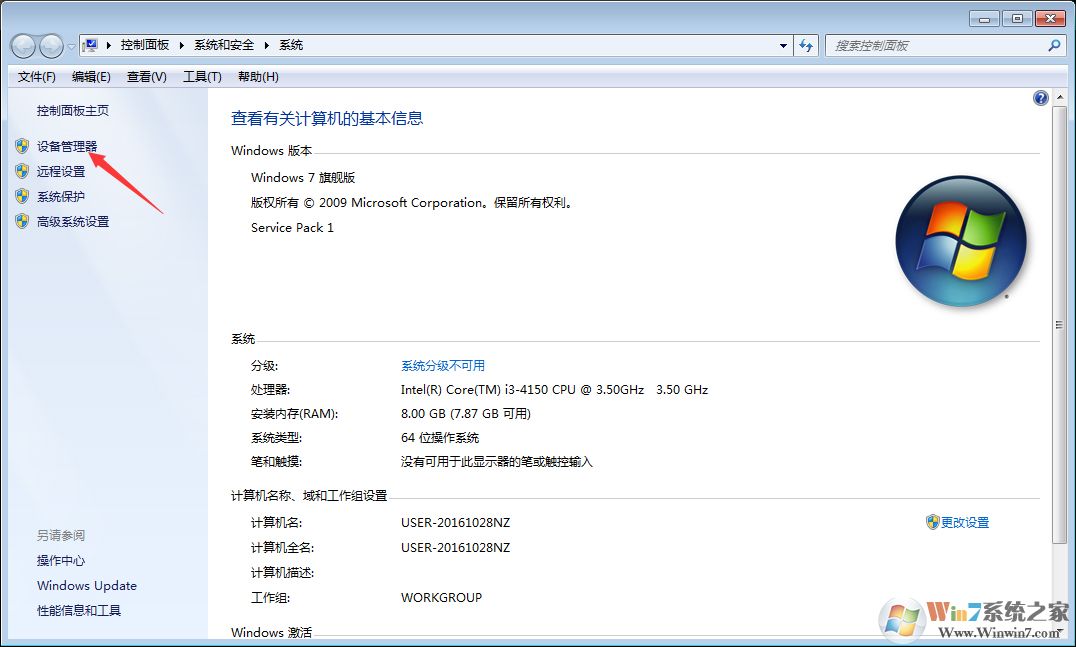
Task: Click the shield icon next to 系统保护
Action: point(22,196)
